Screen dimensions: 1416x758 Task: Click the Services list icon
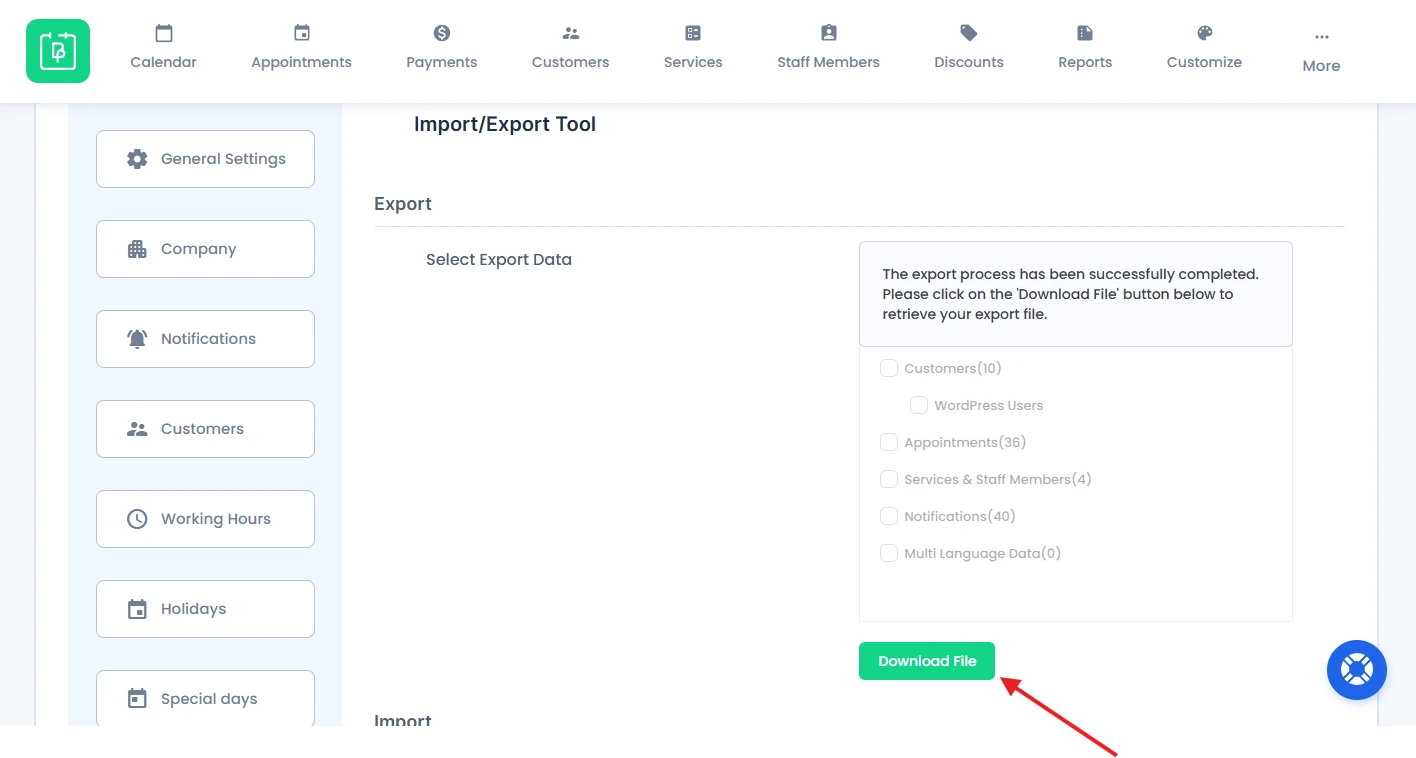pyautogui.click(x=693, y=33)
